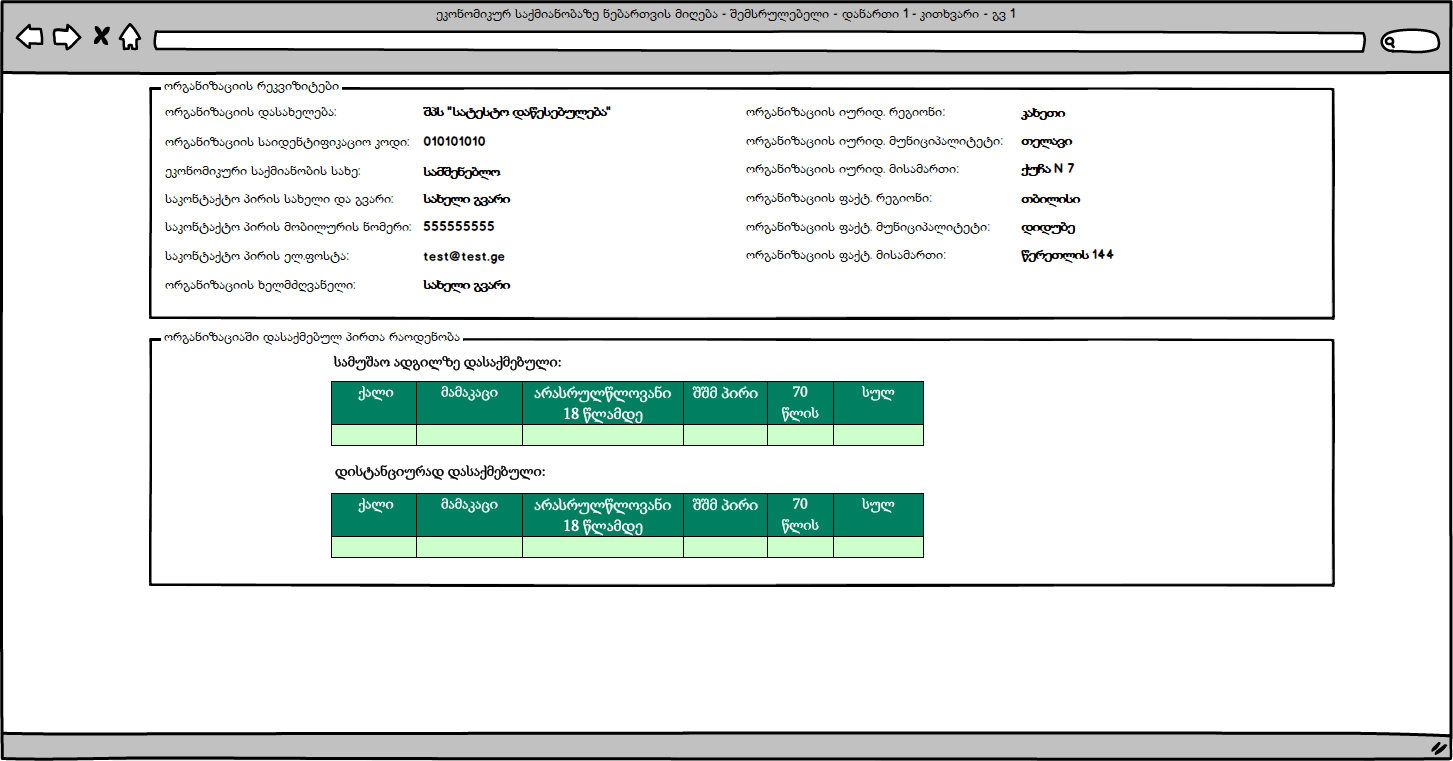Click the შპს "სატესტო დაწესებულება" organization name
Screen dimensions: 1453x761
point(516,113)
